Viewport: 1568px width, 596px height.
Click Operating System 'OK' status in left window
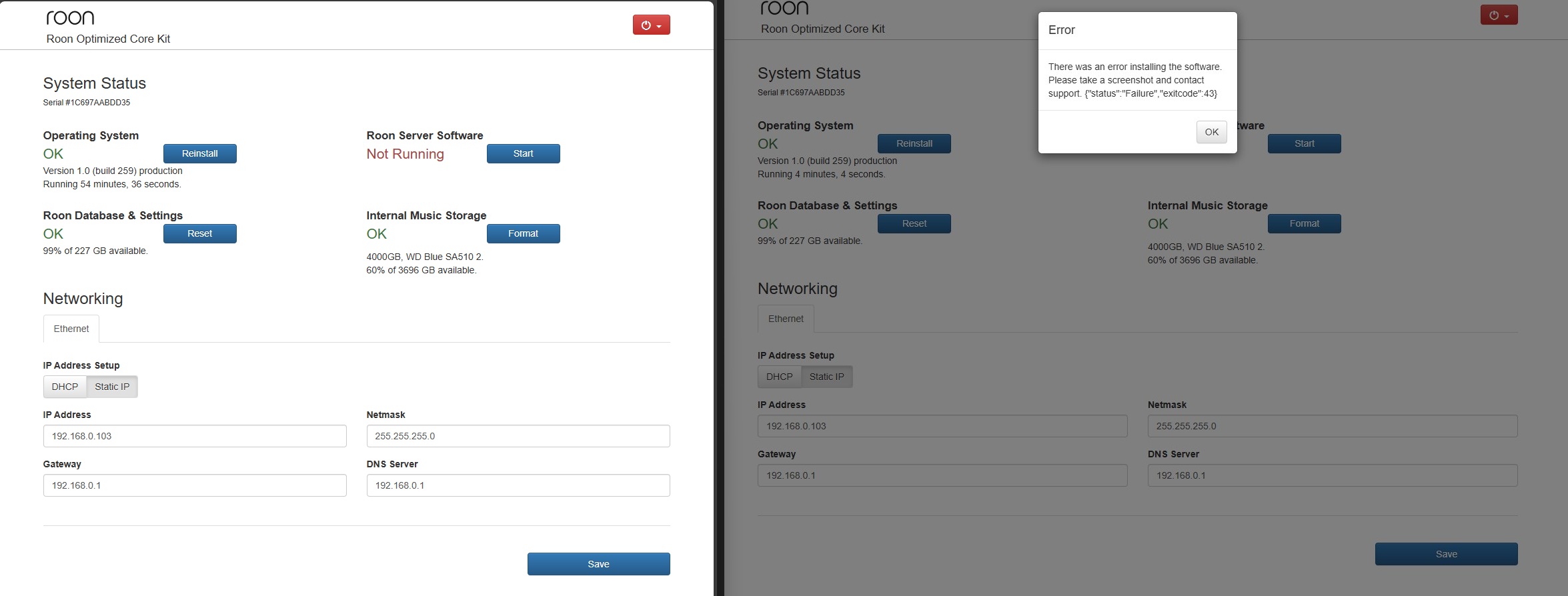point(53,154)
